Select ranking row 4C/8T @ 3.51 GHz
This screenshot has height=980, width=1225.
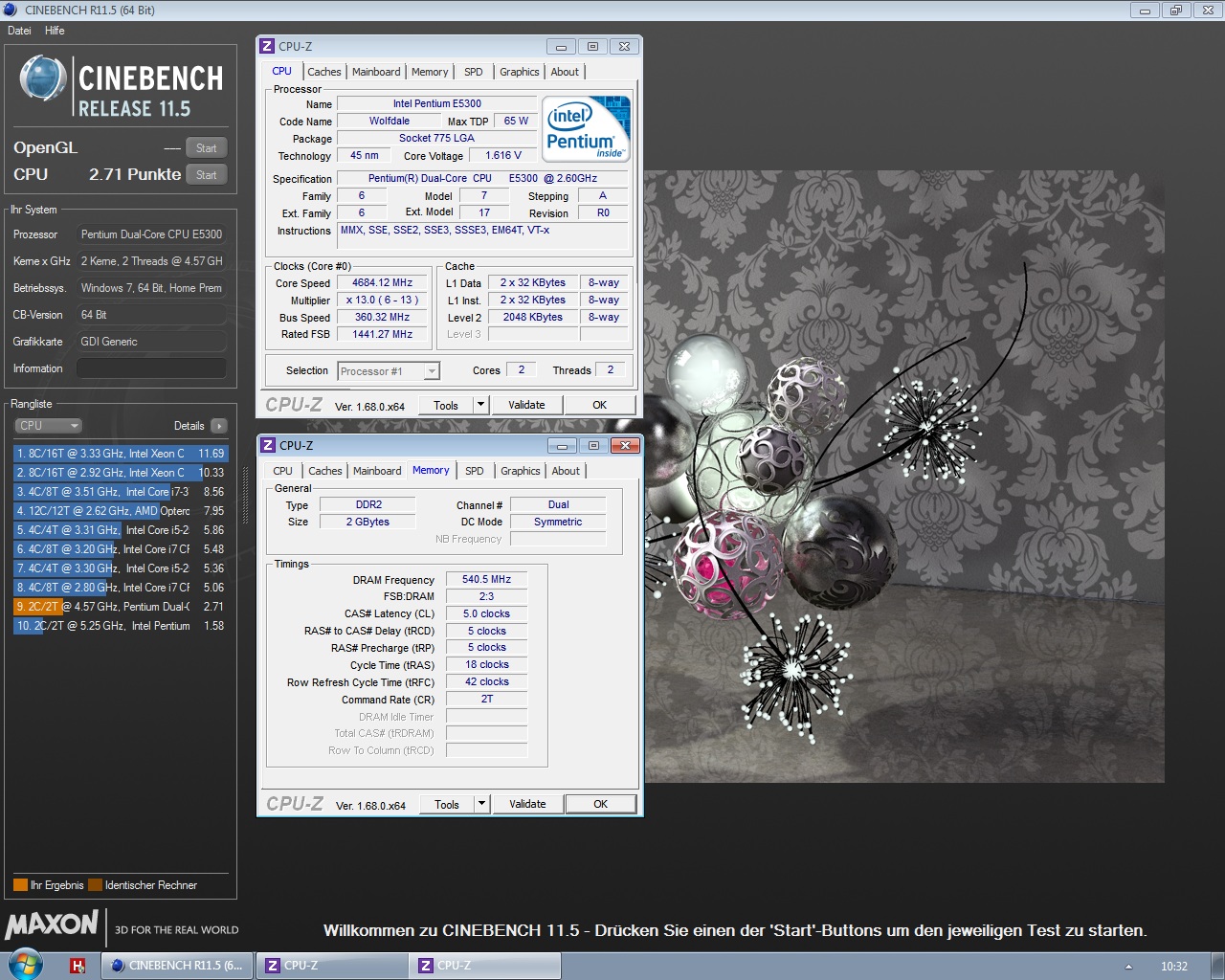[x=121, y=492]
